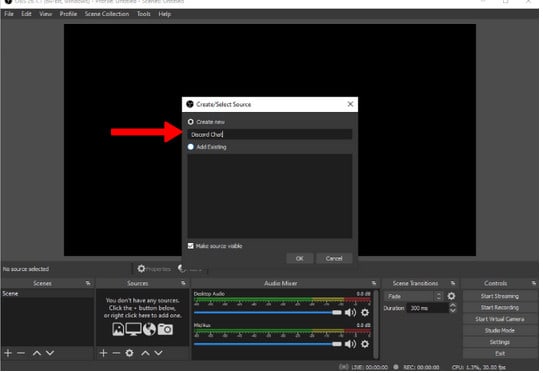Image resolution: width=543 pixels, height=373 pixels.
Task: Click the Duration 300 ms field
Action: (x=427, y=309)
